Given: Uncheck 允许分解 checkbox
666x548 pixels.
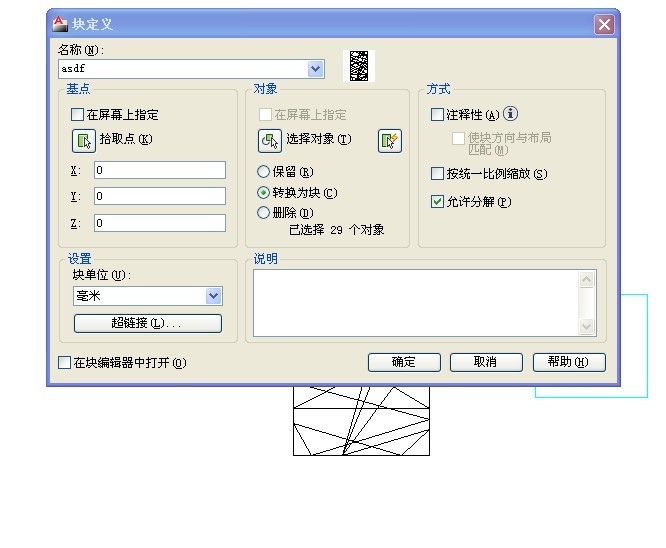Looking at the screenshot, I should (437, 201).
